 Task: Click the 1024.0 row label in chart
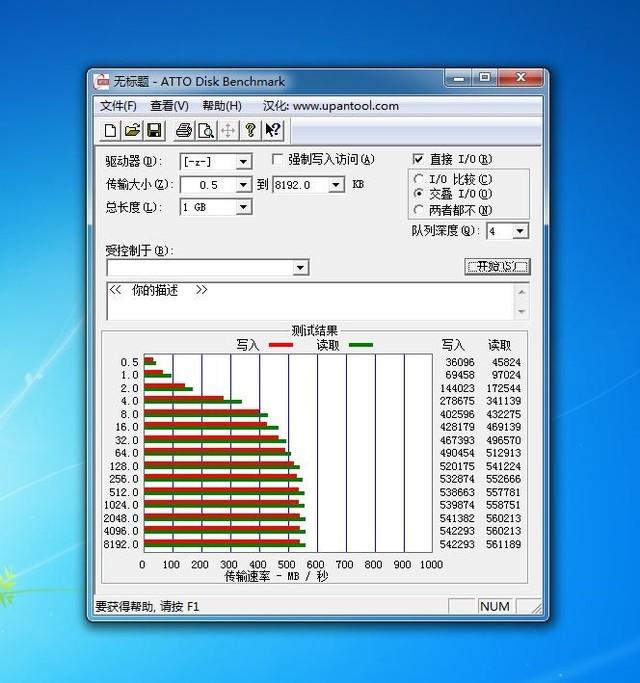point(121,505)
